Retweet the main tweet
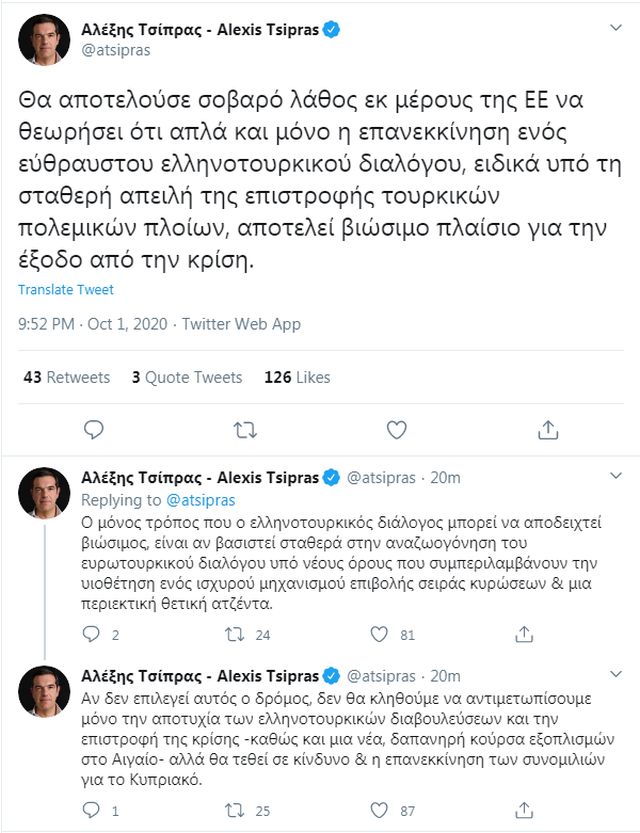 click(245, 430)
